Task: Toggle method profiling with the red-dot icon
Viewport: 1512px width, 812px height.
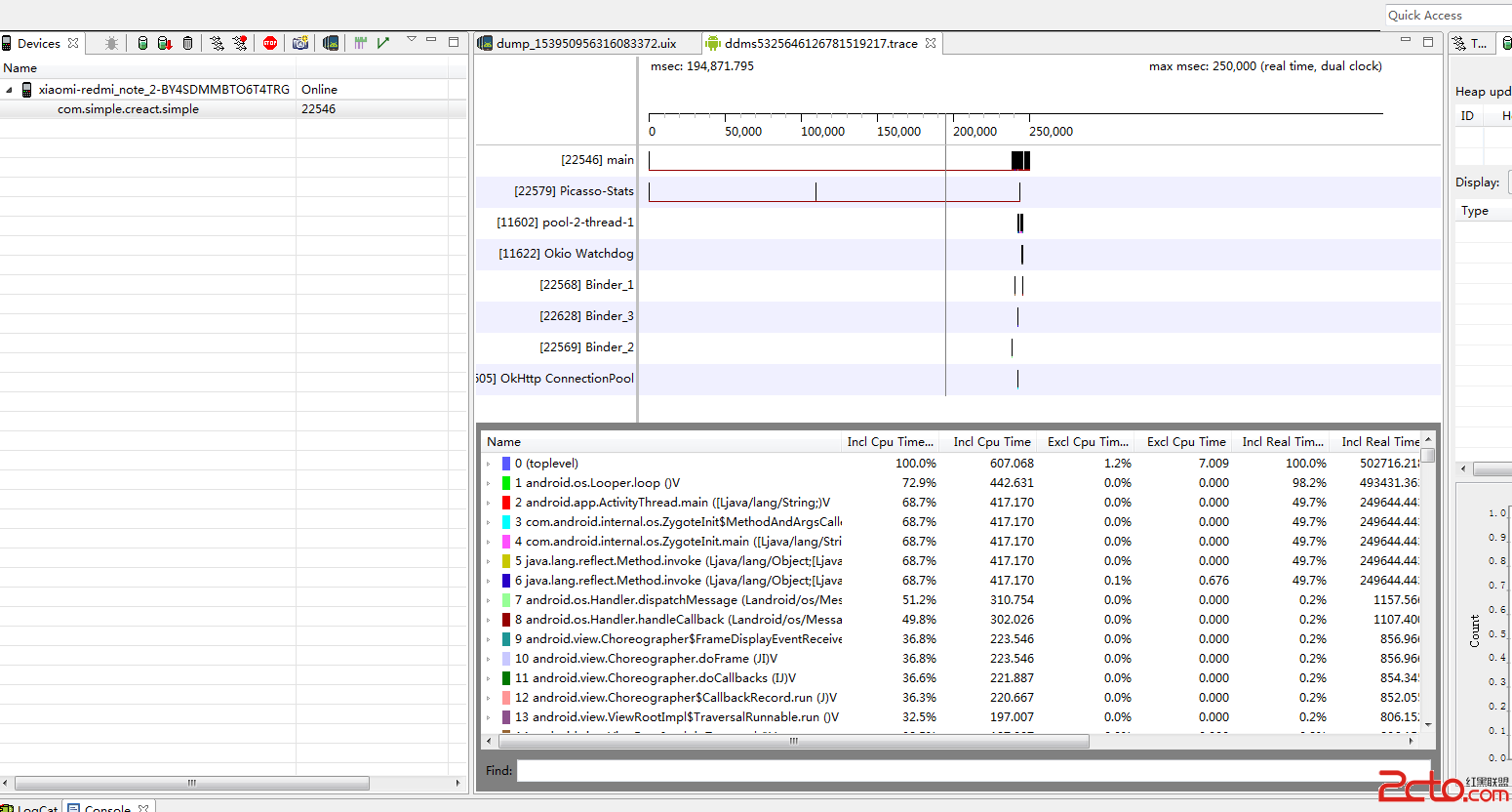Action: 240,43
